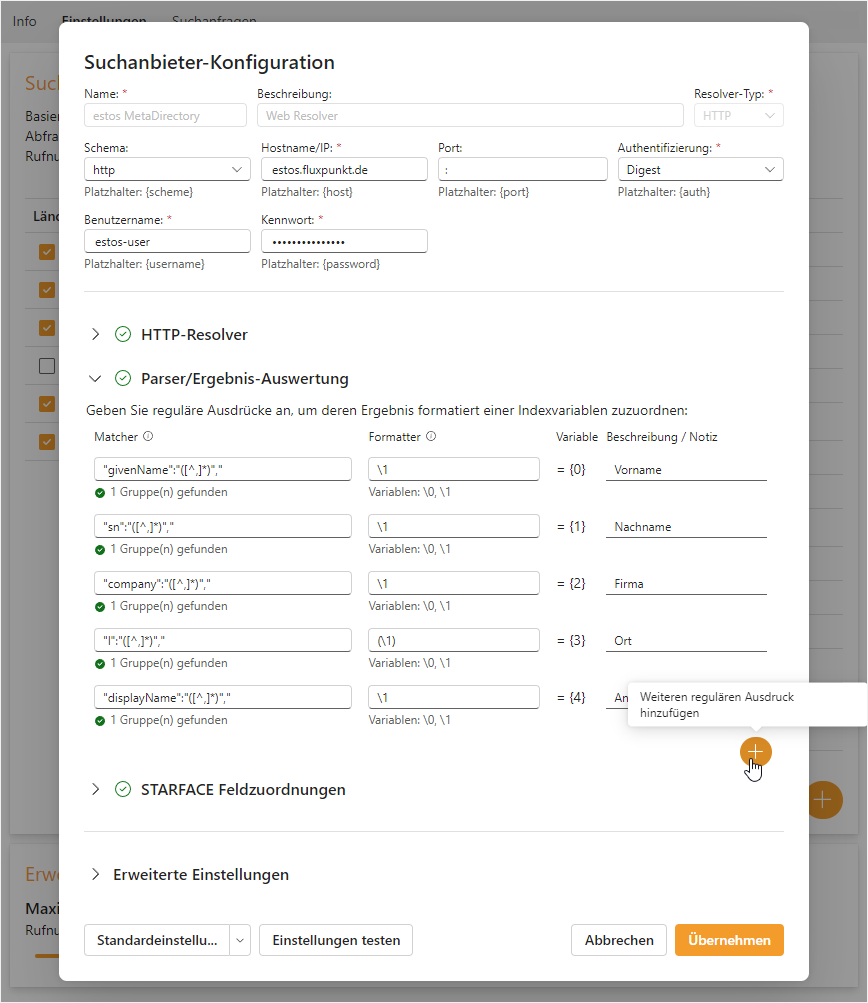Open Schema dropdown showing http
Viewport: 868px width, 1003px height.
(167, 170)
